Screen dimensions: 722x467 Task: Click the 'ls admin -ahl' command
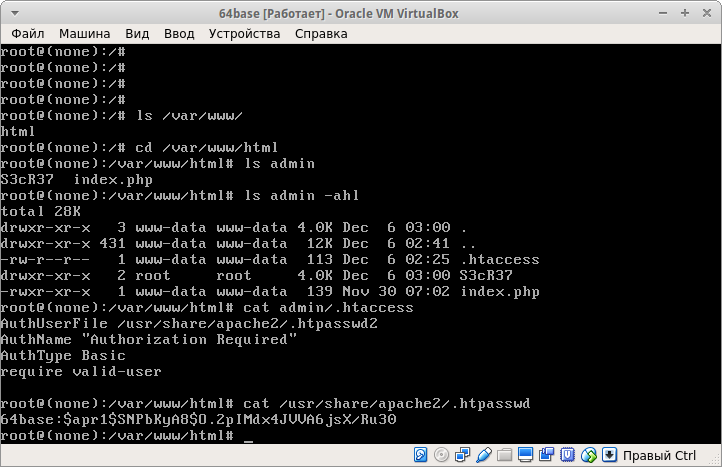coord(302,196)
